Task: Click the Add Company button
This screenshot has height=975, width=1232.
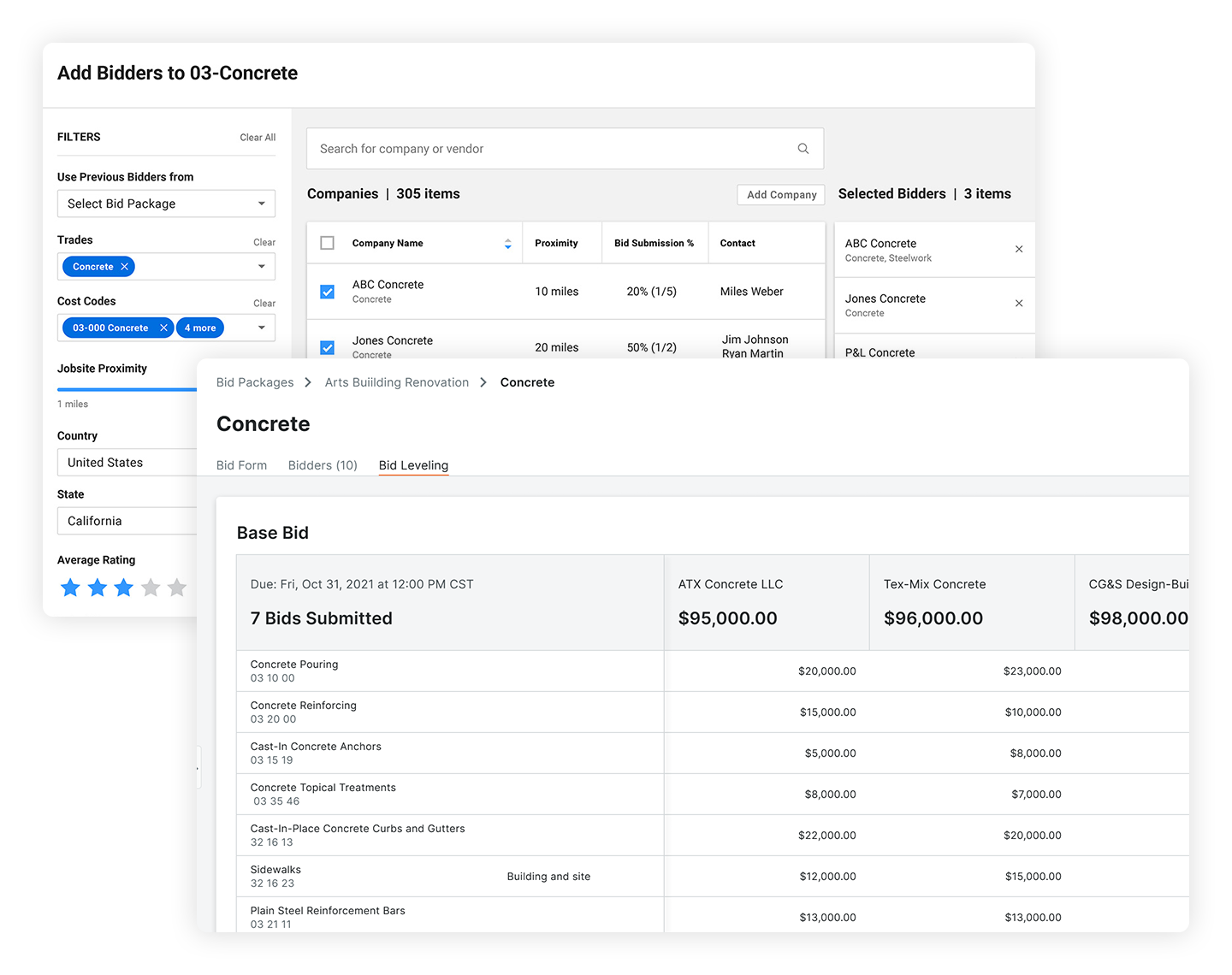Action: tap(780, 194)
